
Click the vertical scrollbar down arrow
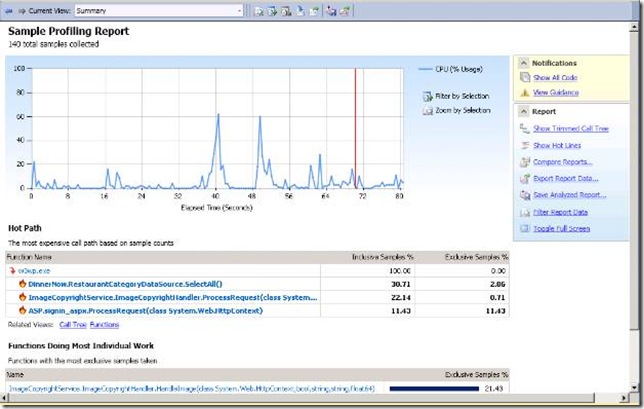click(x=634, y=387)
